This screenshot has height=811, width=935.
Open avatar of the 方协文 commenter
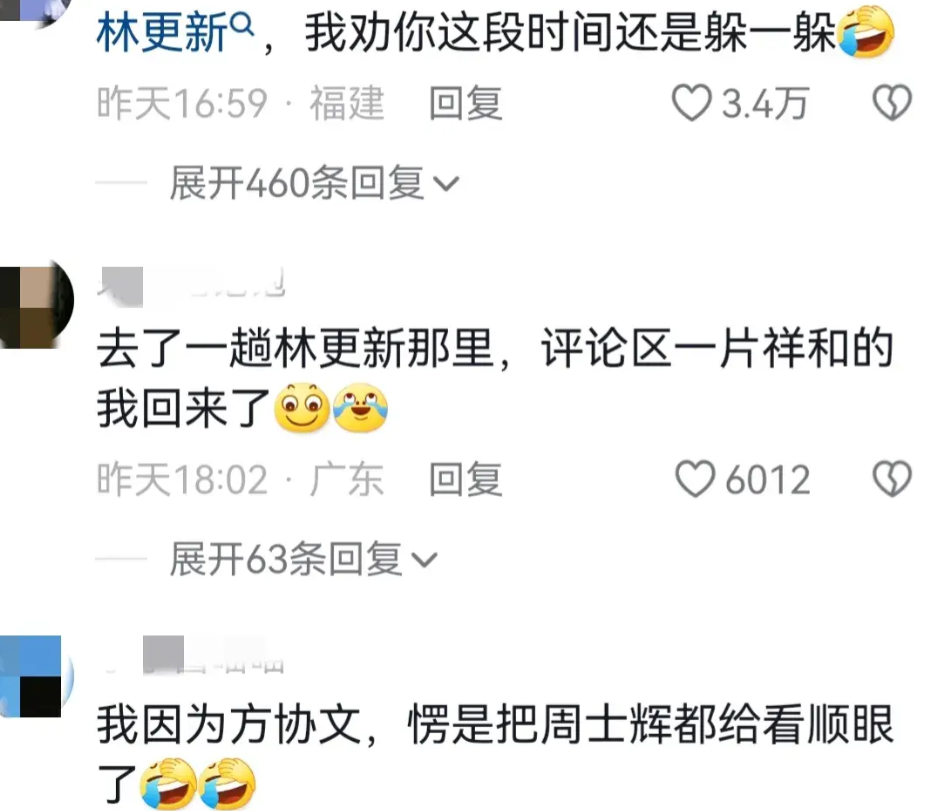point(36,676)
